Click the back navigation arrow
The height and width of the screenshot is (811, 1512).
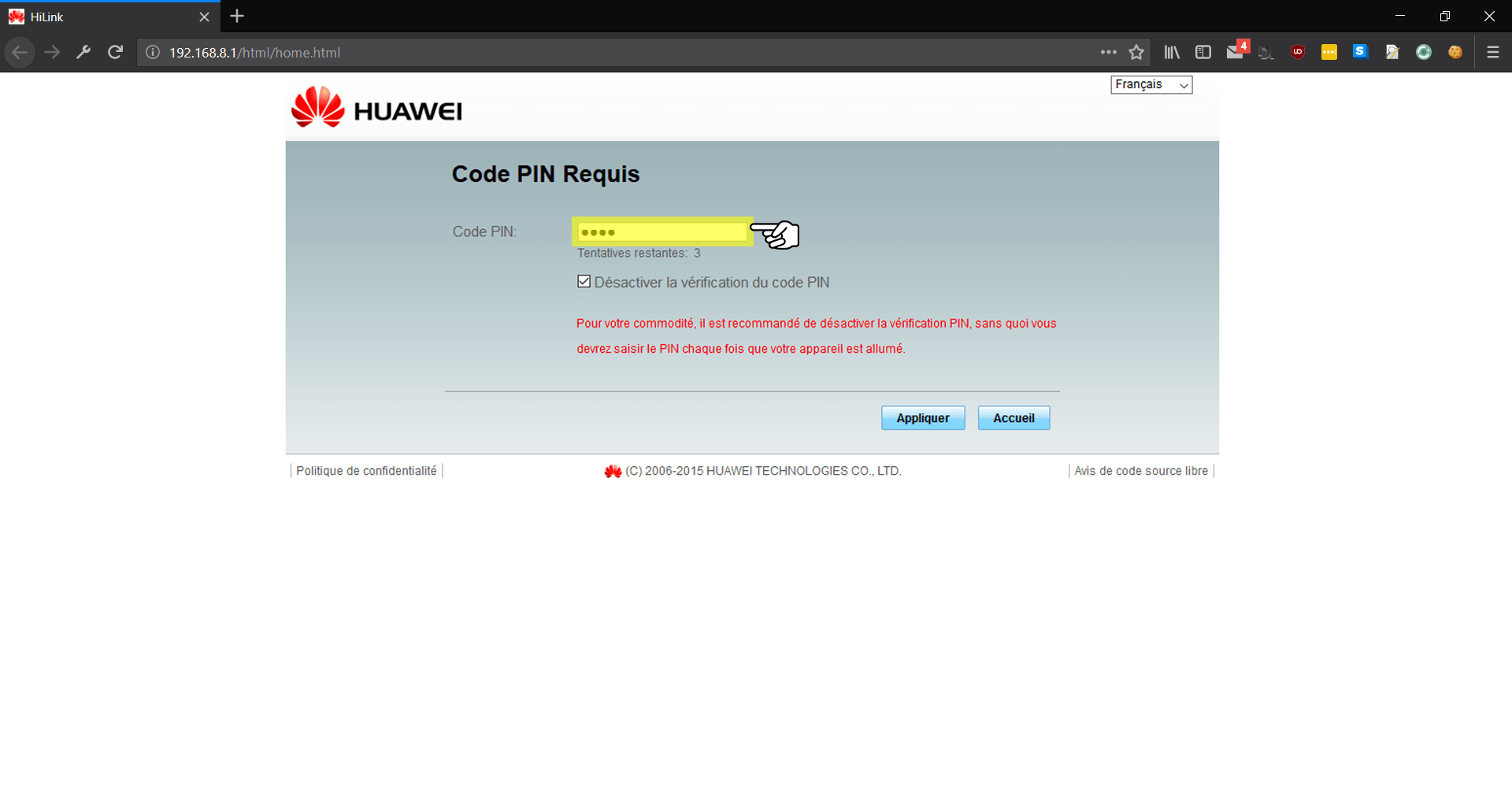[20, 53]
